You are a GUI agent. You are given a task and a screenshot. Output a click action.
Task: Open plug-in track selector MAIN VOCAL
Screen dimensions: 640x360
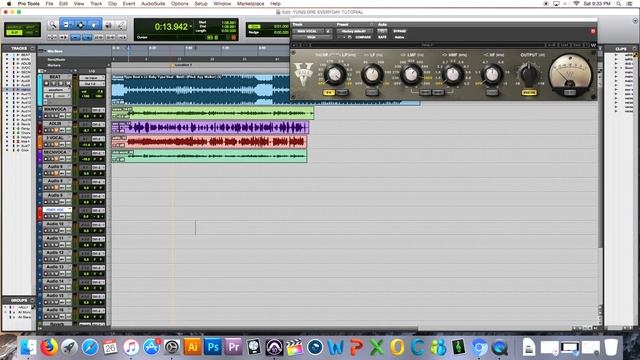click(x=308, y=31)
